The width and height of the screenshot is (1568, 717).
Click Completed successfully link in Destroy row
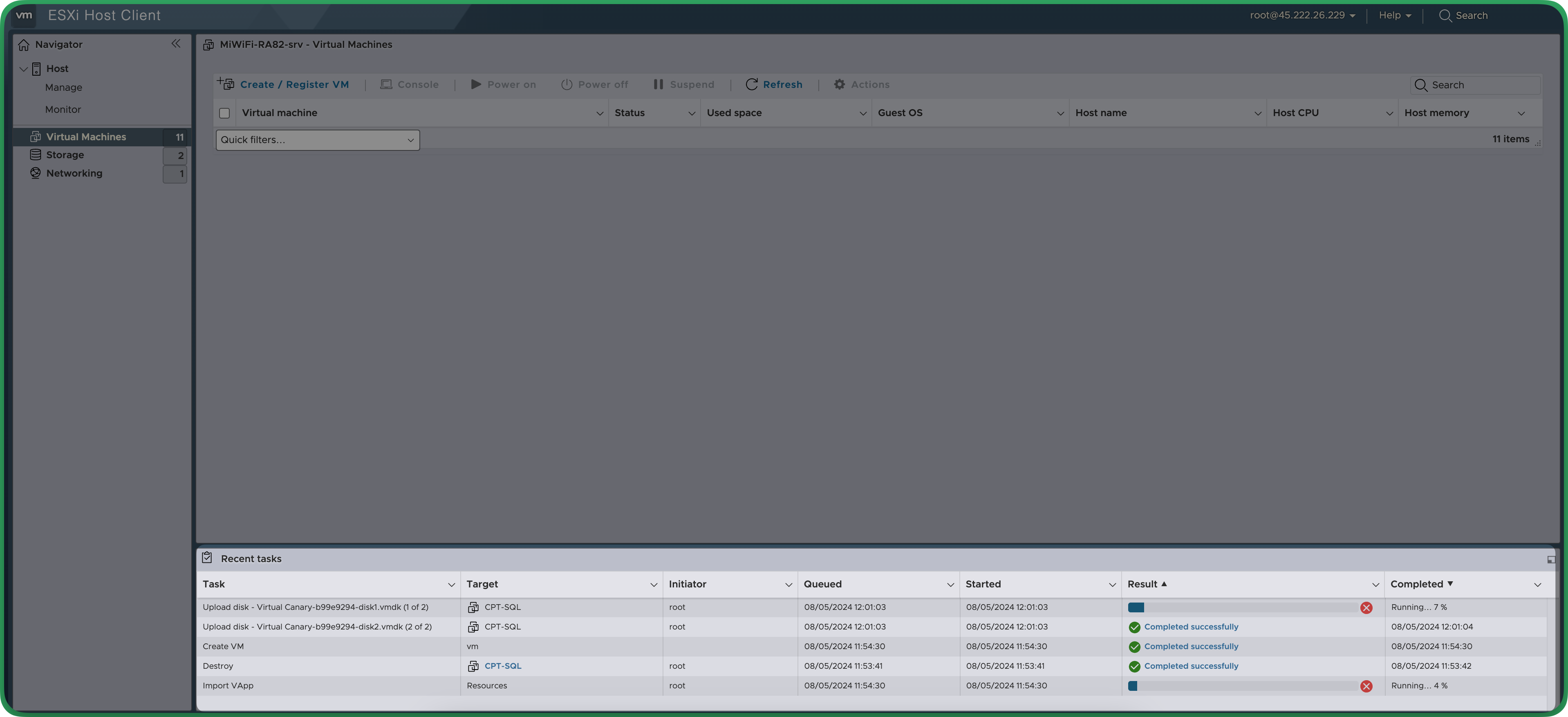(x=1191, y=666)
